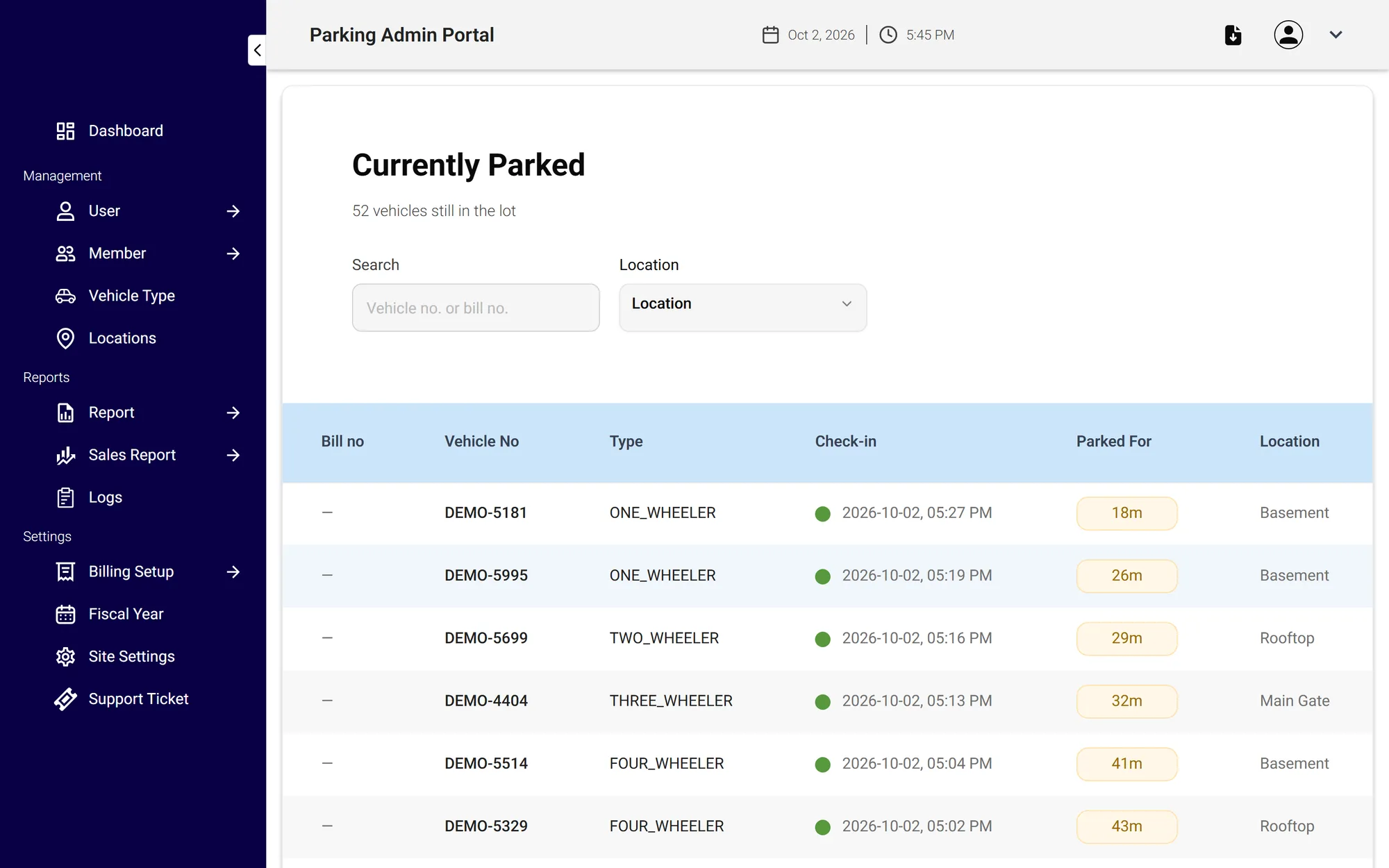Click the 18m parked duration badge
Screen dimensions: 1389x868
(x=1126, y=513)
